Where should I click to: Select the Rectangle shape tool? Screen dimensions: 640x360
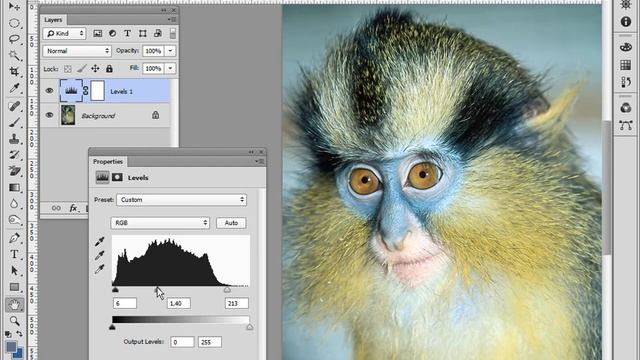14,287
